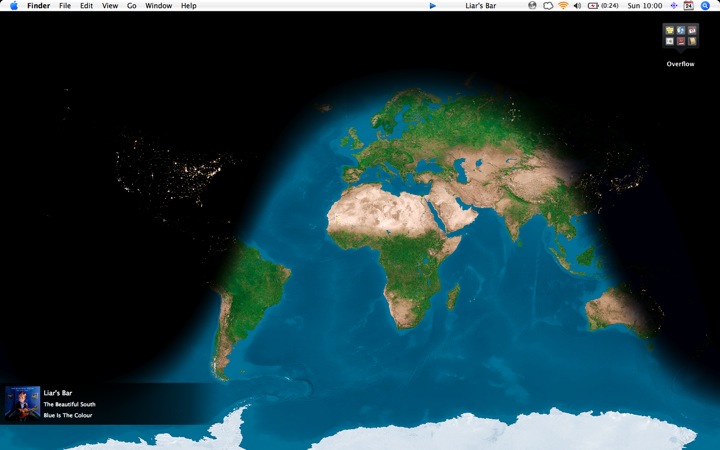Click the purple diamond menu bar icon

(x=674, y=6)
